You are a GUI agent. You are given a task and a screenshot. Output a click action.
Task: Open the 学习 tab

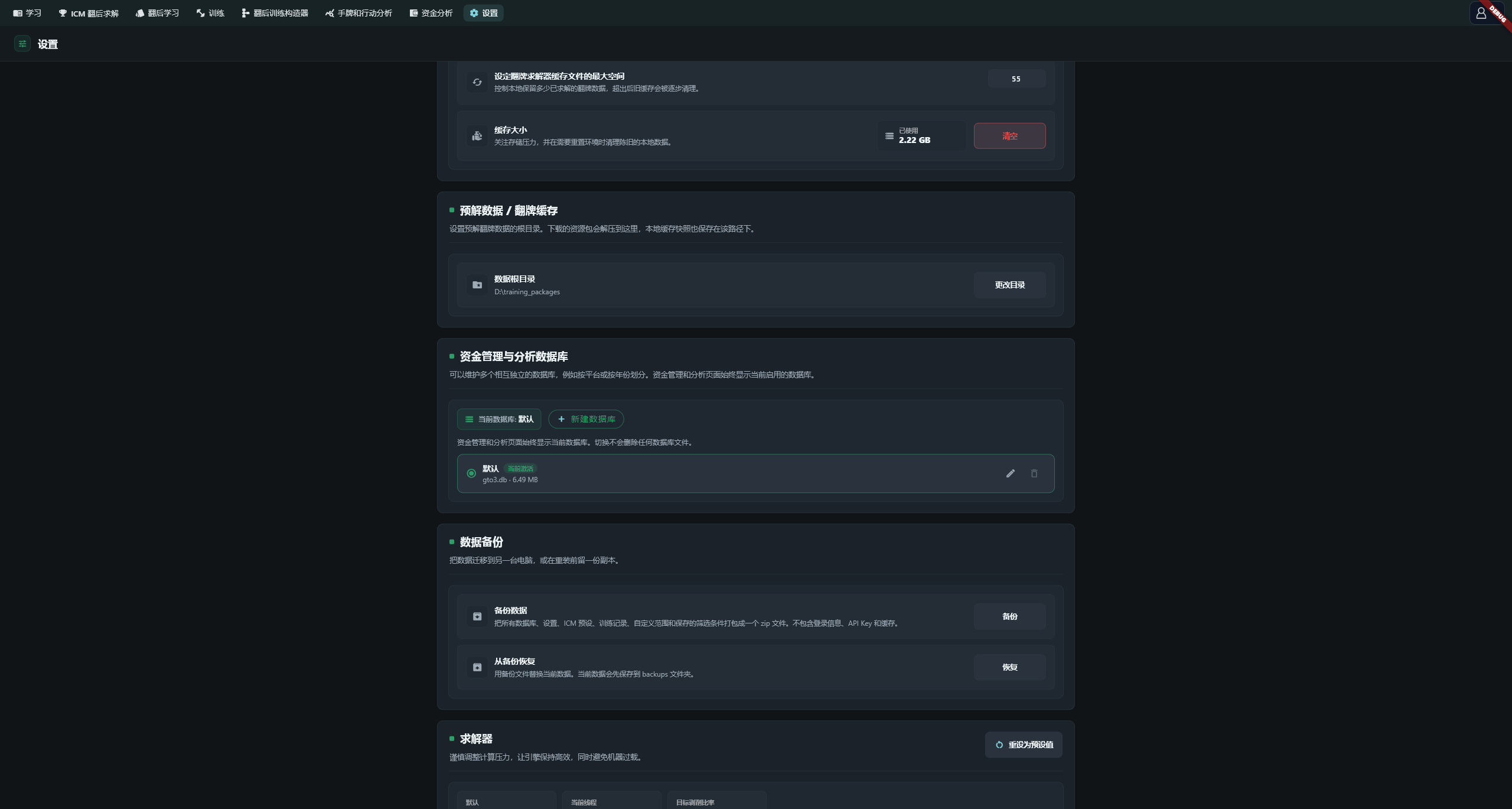[x=27, y=13]
